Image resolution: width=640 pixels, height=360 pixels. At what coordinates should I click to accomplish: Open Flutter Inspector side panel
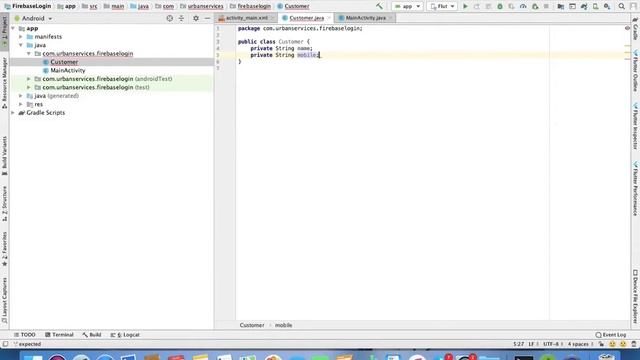click(636, 126)
